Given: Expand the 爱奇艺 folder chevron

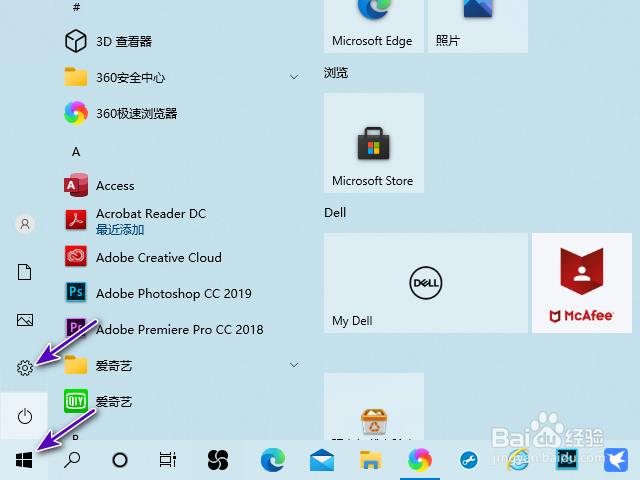Looking at the screenshot, I should point(294,365).
